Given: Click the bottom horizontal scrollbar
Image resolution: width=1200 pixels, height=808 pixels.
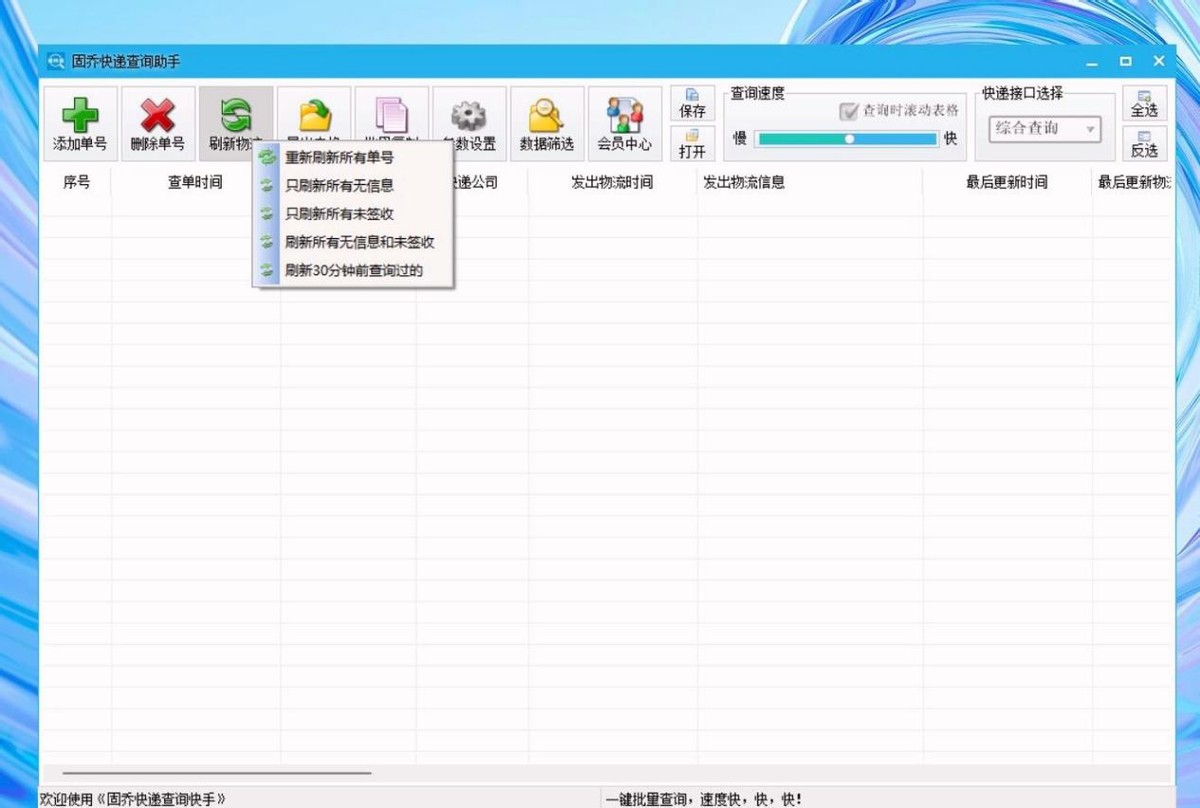Looking at the screenshot, I should pos(220,772).
